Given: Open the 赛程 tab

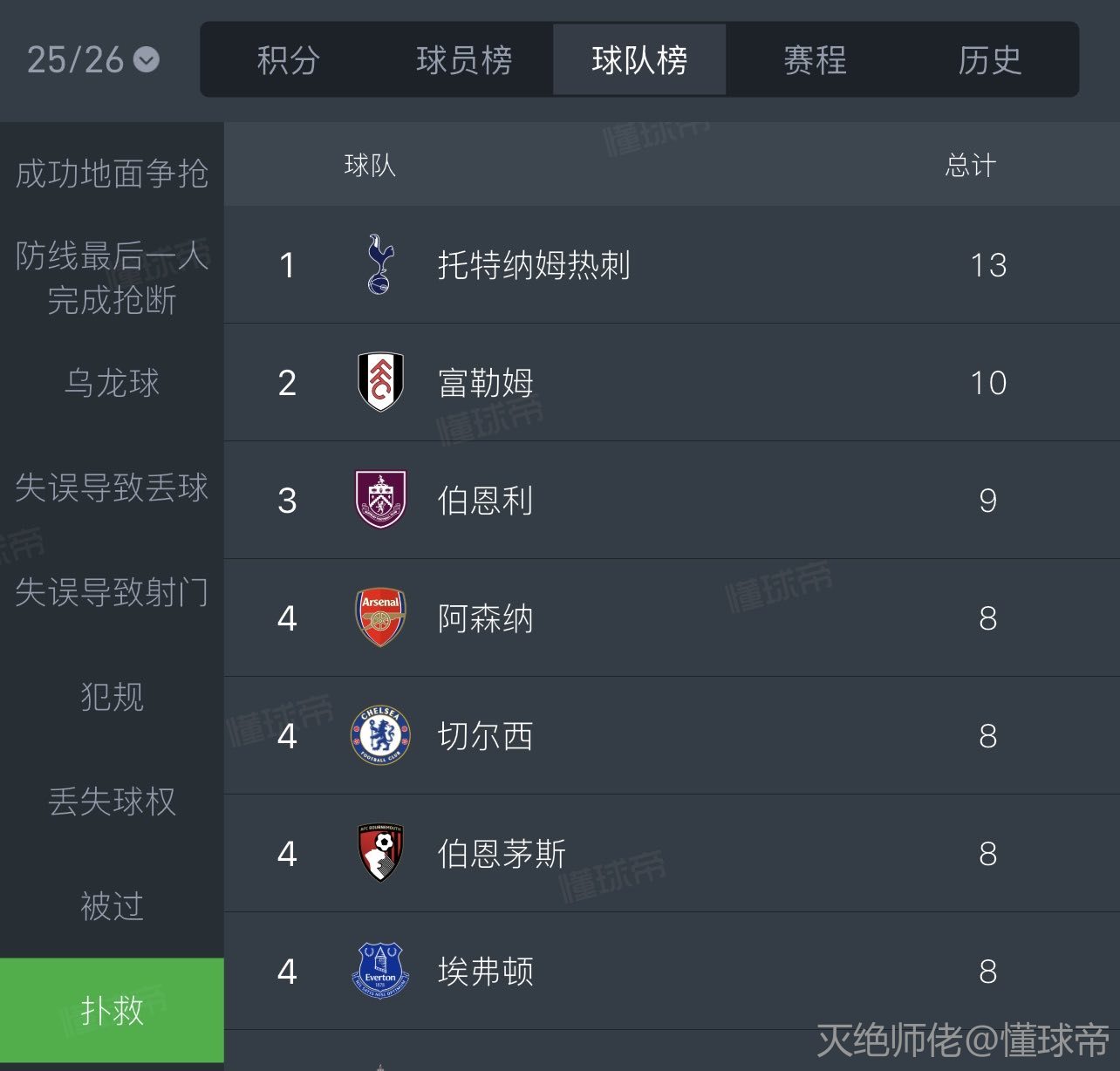Looking at the screenshot, I should click(x=815, y=60).
